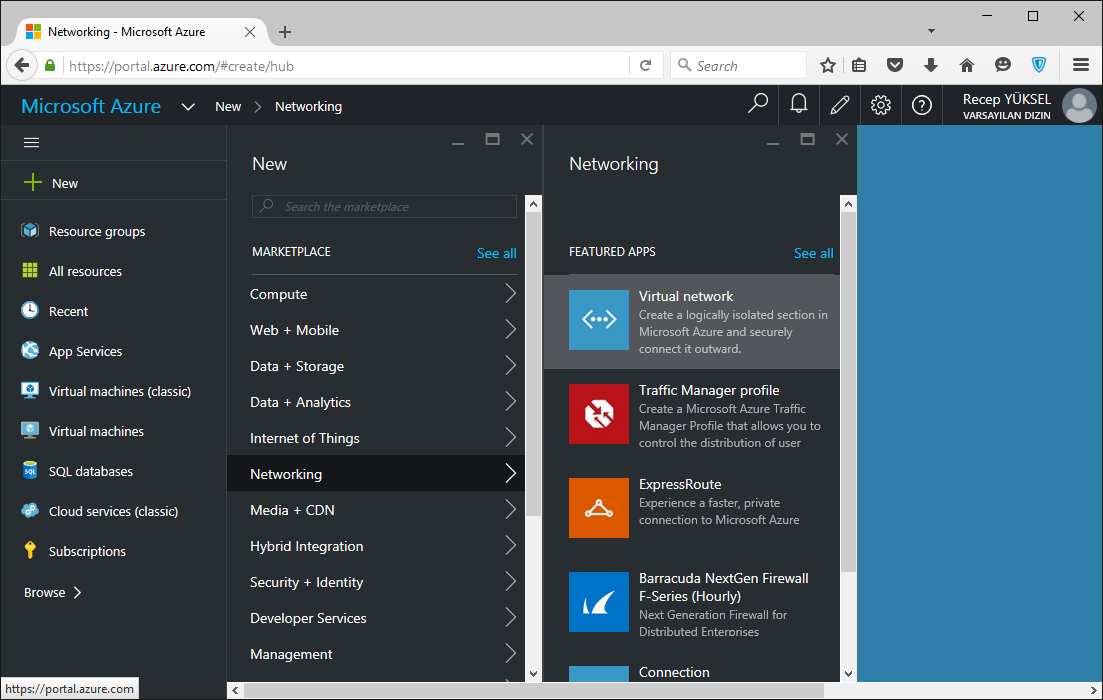Expand the Media + CDN chevron
This screenshot has width=1103, height=700.
(x=511, y=509)
